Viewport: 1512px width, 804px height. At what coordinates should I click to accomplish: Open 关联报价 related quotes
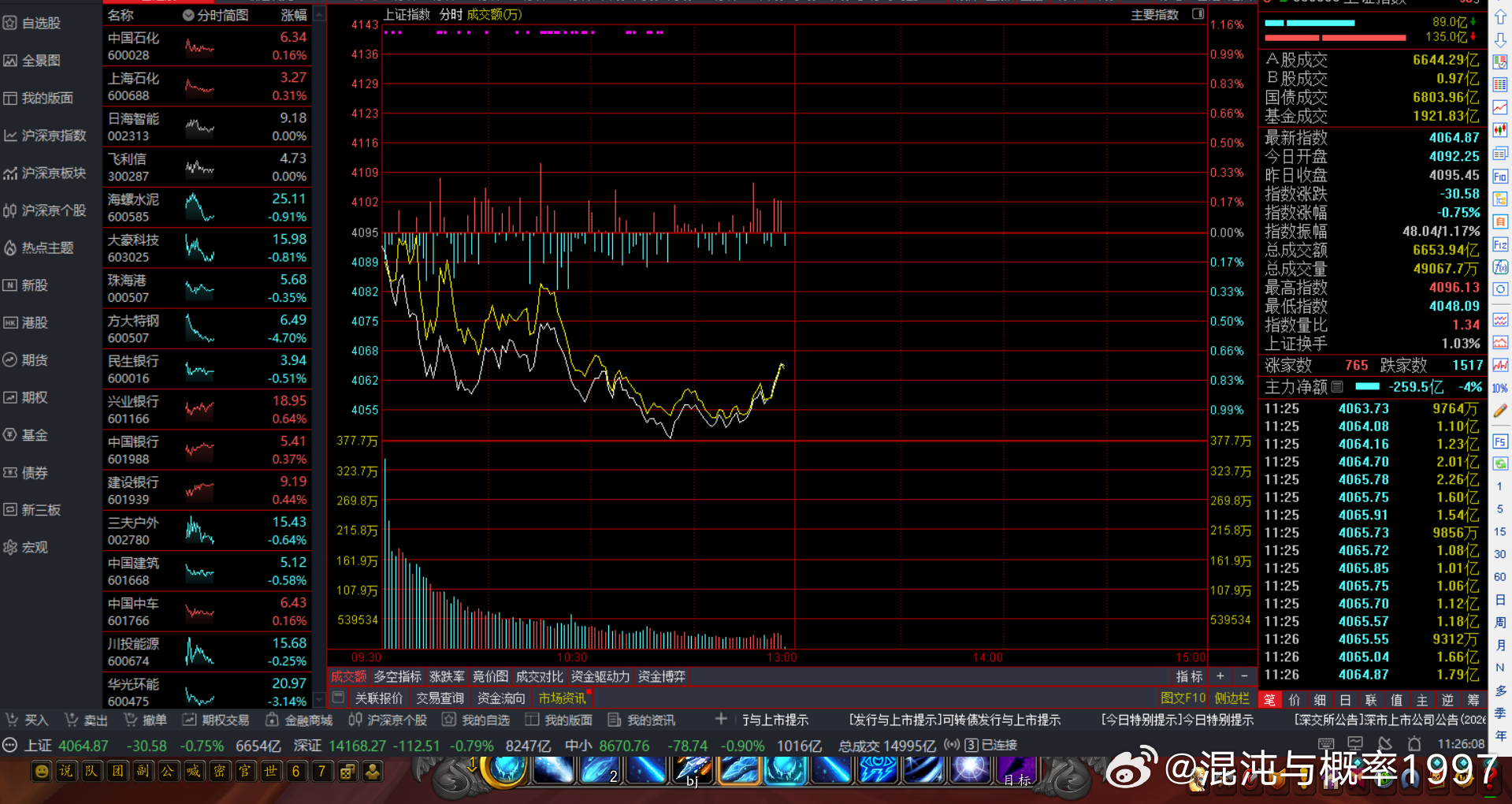379,698
